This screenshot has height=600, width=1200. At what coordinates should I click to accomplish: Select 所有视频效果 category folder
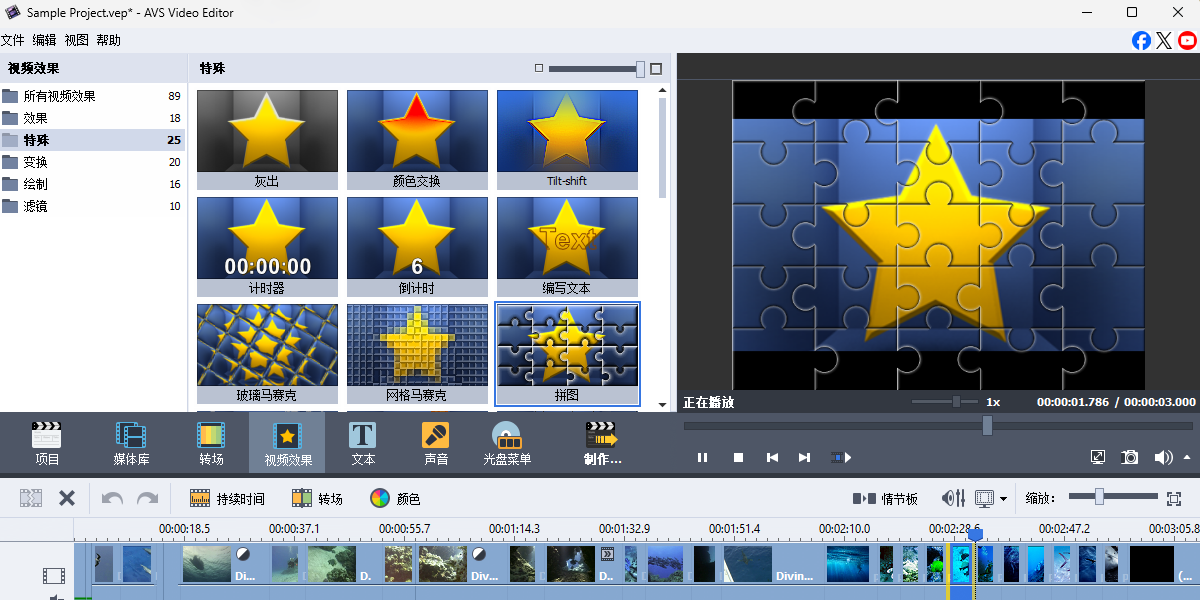coord(92,96)
